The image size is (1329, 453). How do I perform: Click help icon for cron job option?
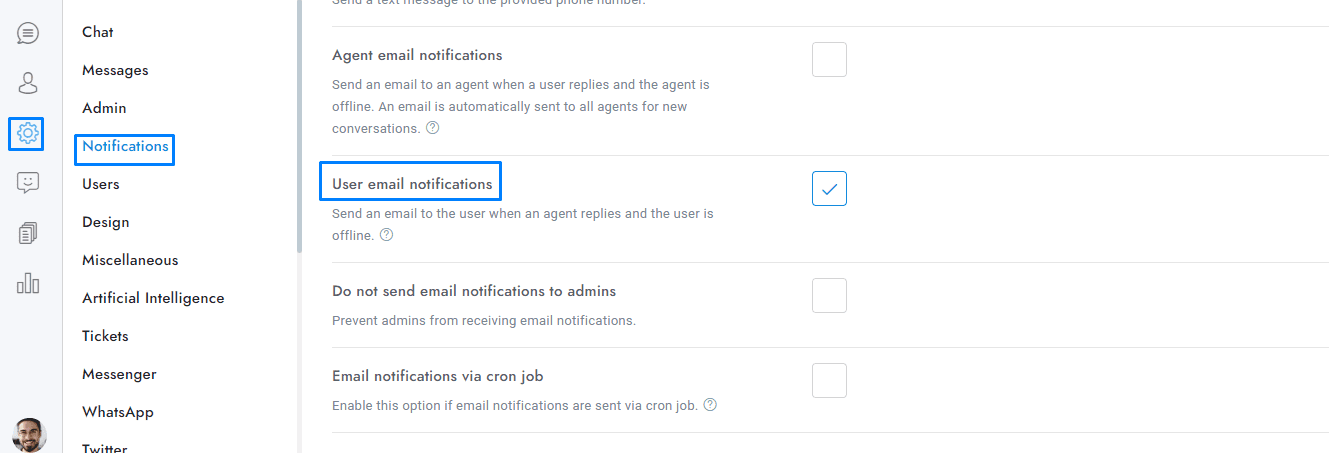point(710,405)
